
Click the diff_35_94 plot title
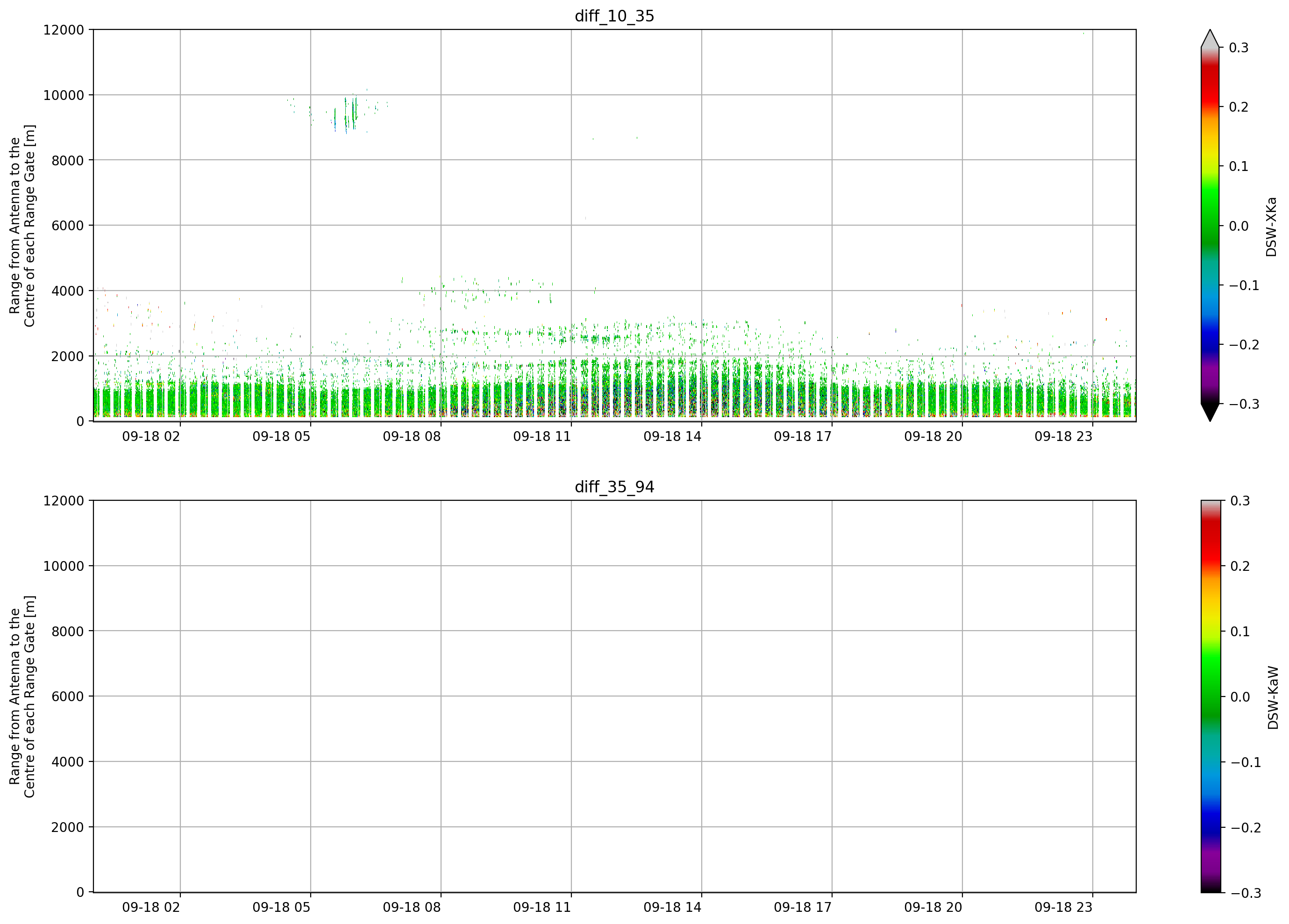click(x=614, y=487)
